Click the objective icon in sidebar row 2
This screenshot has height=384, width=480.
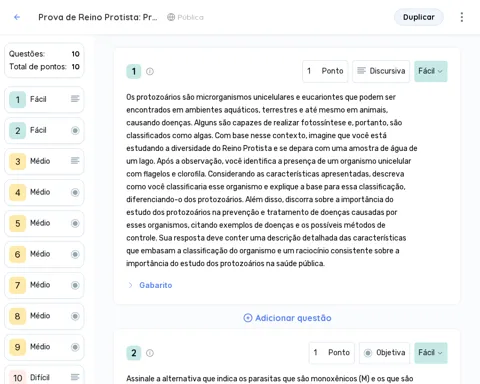(x=75, y=130)
